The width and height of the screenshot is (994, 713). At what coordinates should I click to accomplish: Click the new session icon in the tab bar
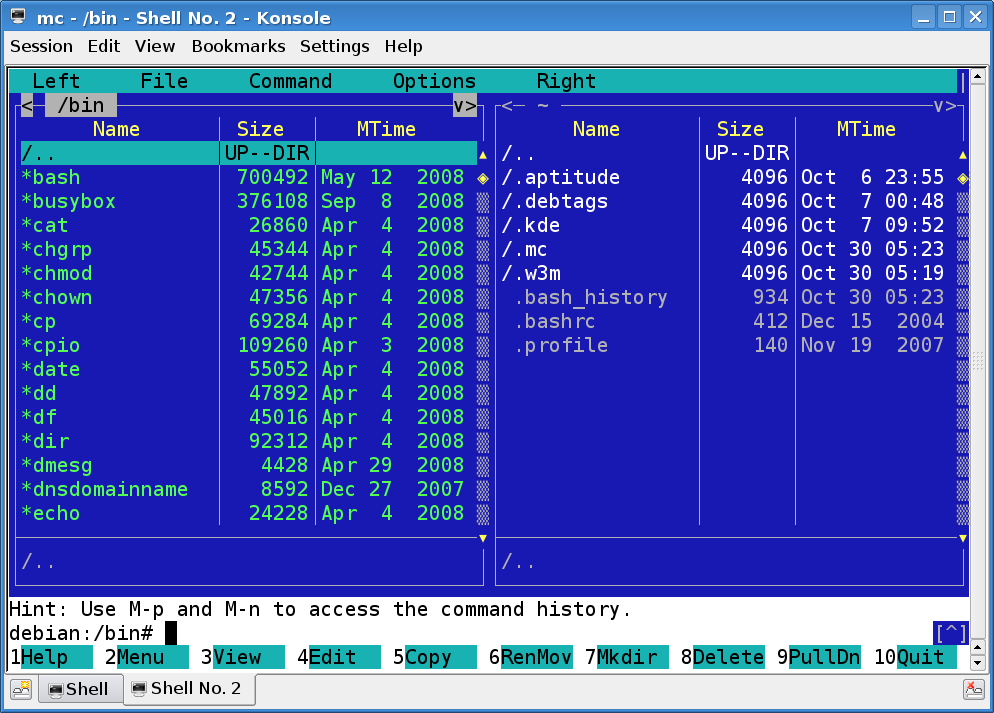(x=21, y=689)
